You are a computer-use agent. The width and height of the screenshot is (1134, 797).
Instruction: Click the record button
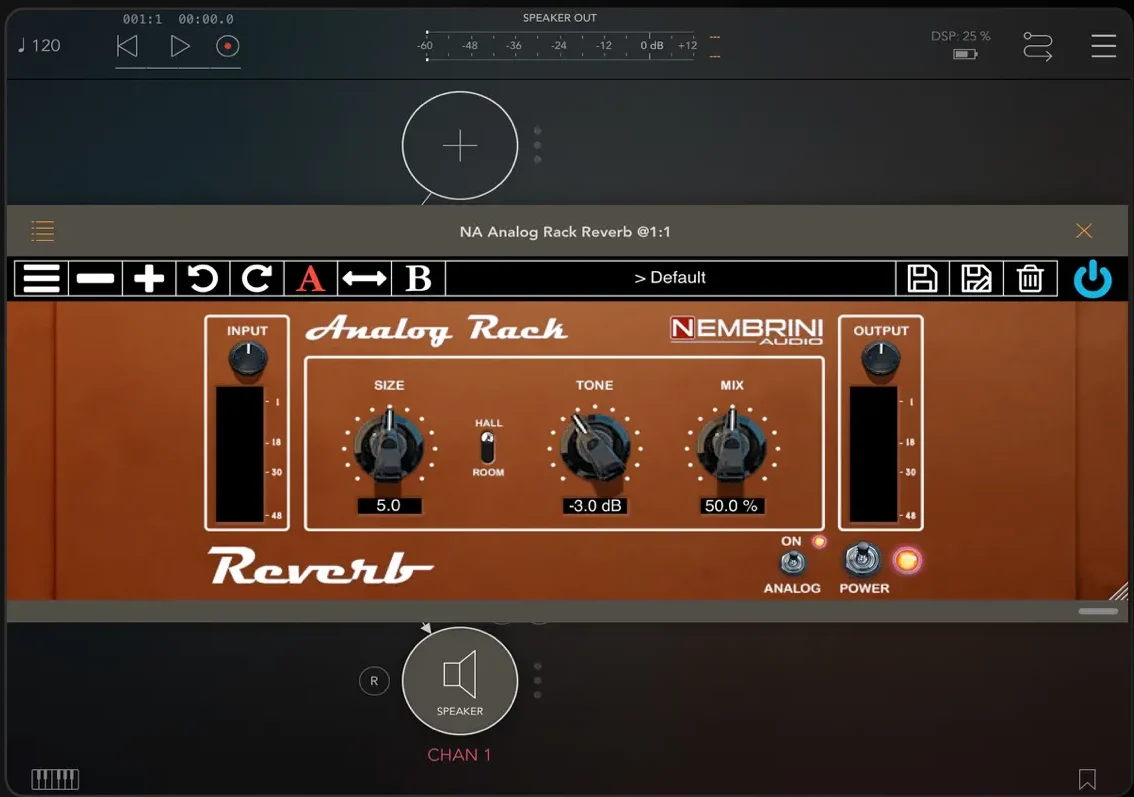click(x=227, y=46)
